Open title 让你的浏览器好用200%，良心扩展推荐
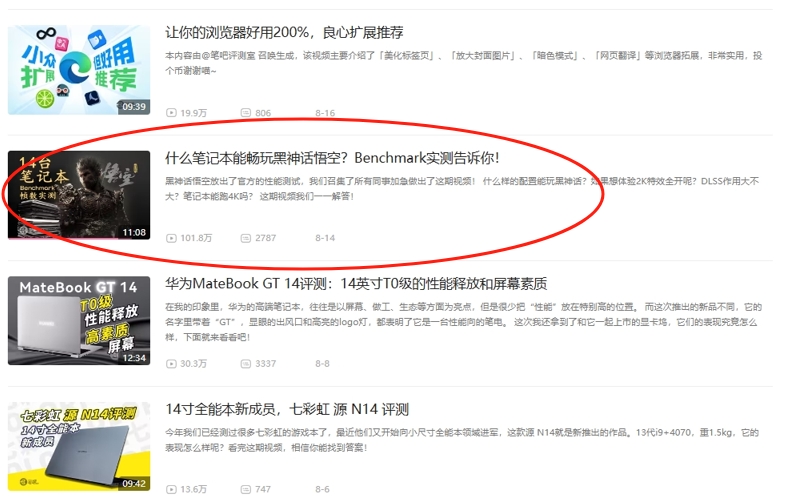Viewport: 789px width, 501px height. click(284, 33)
